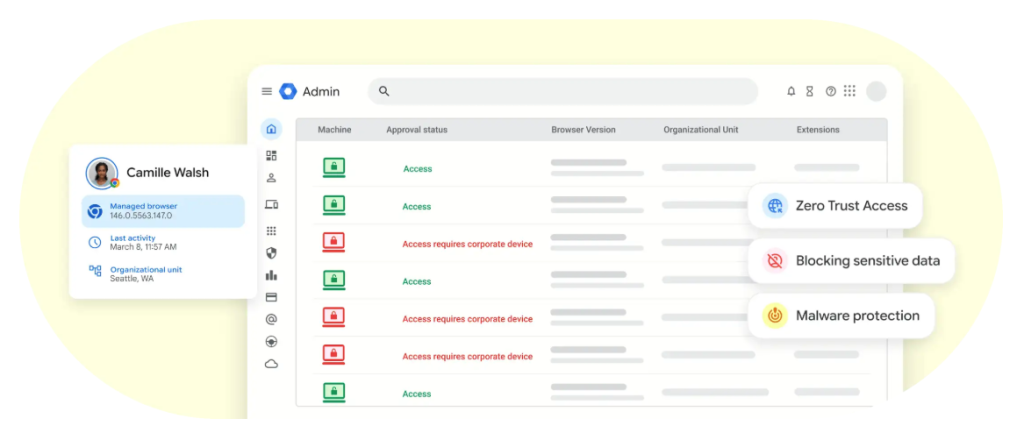Open the notifications bell
The height and width of the screenshot is (440, 1024).
click(x=791, y=91)
